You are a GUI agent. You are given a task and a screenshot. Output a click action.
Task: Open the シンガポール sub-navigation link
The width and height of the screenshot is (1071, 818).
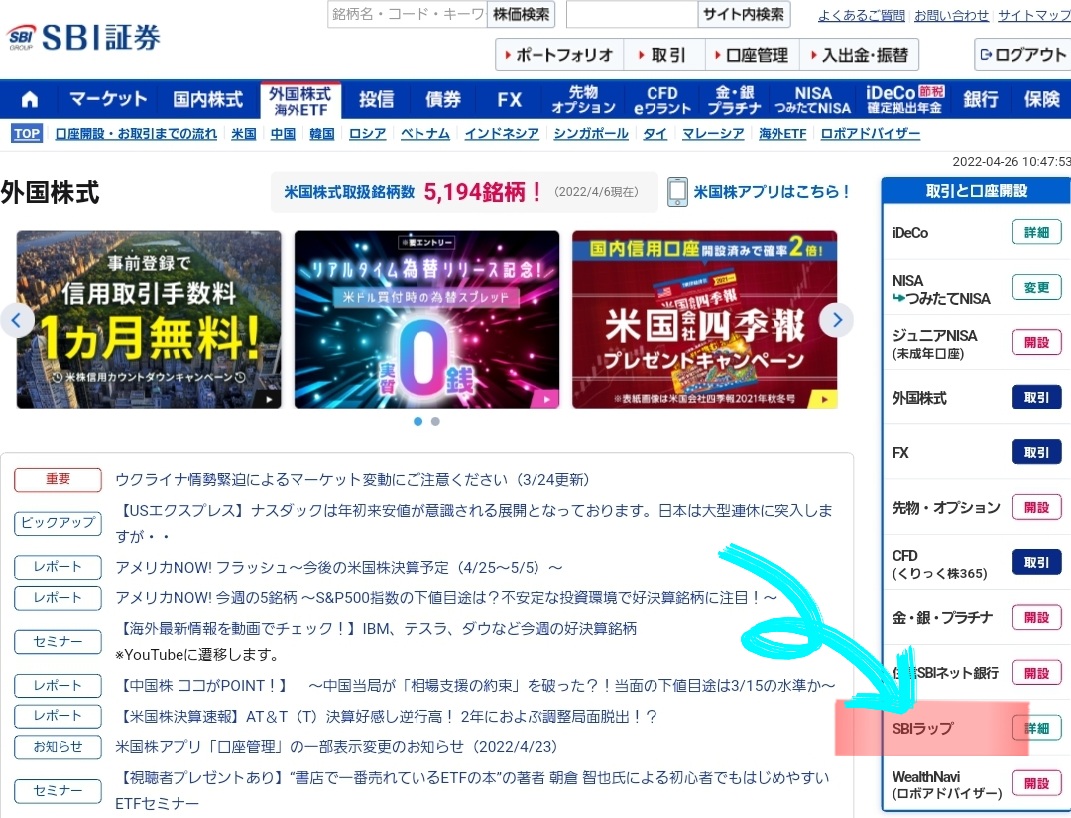point(591,134)
